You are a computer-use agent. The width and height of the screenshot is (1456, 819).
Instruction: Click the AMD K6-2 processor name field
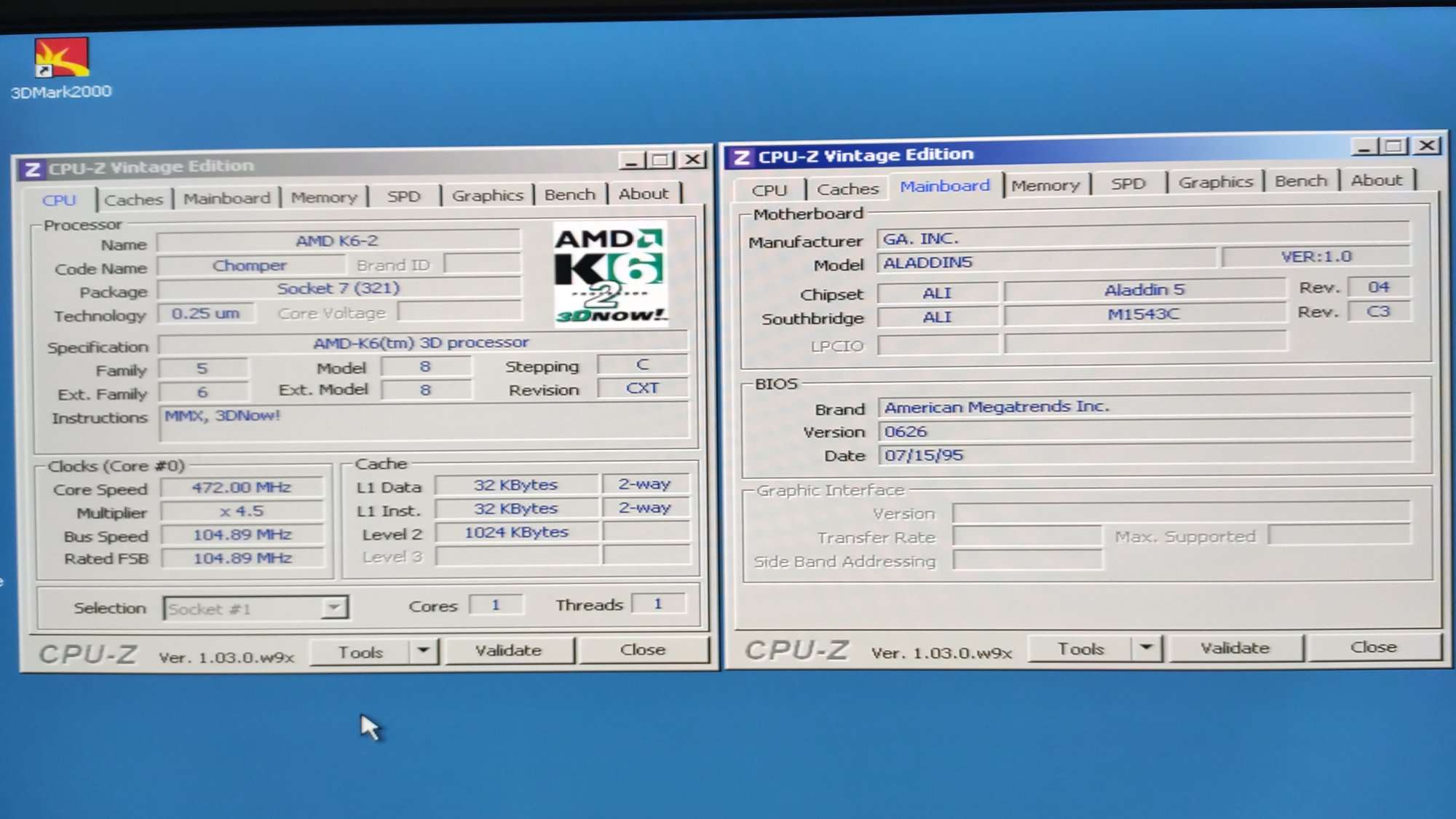tap(339, 241)
